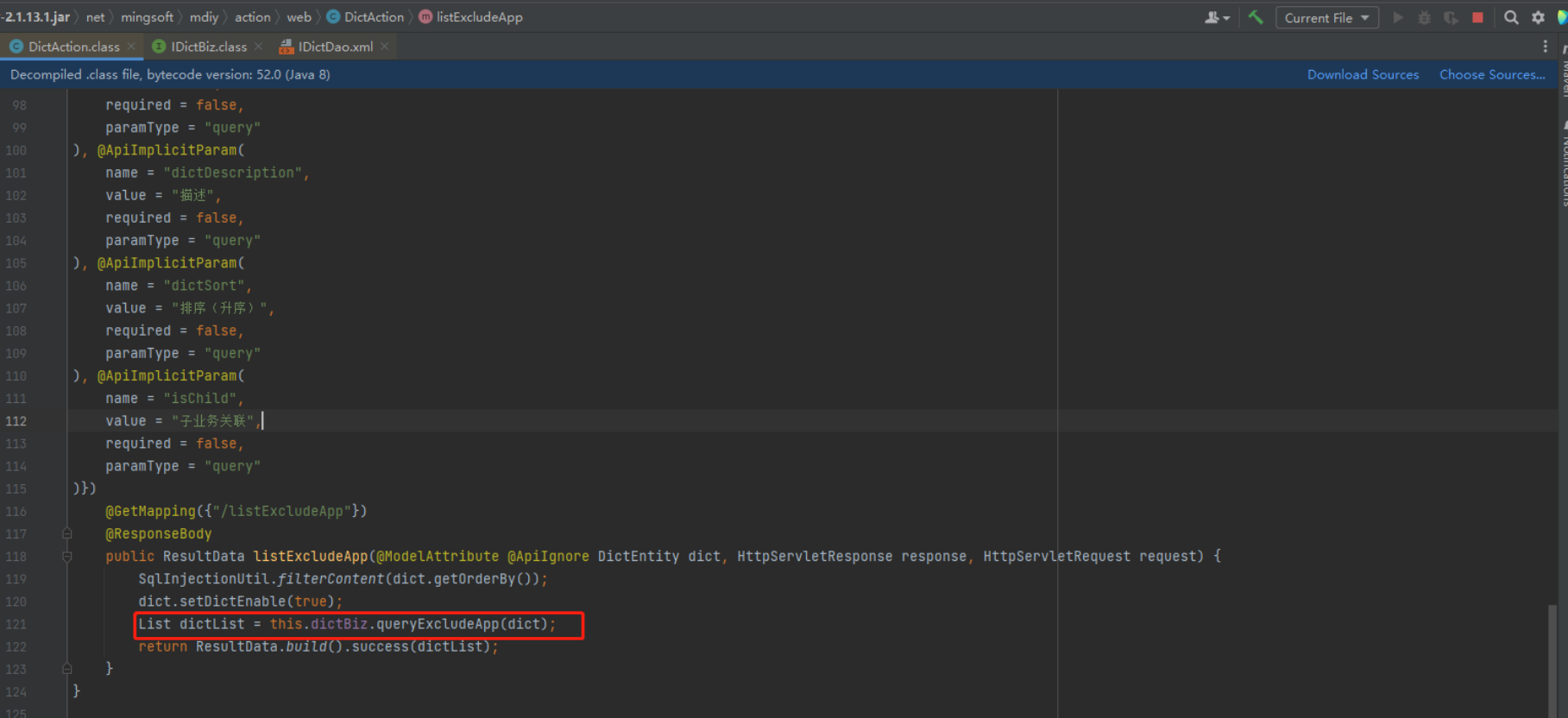Open Search Everywhere magnifier icon
1568x718 pixels.
pos(1511,17)
